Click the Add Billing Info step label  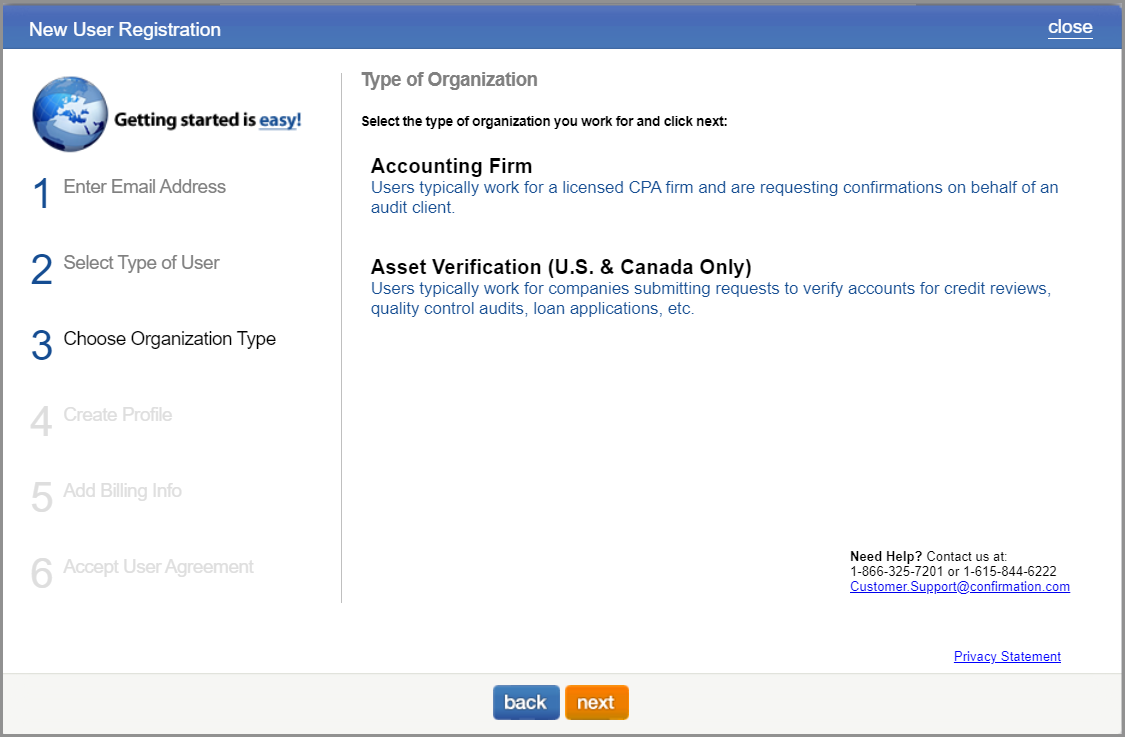[122, 491]
